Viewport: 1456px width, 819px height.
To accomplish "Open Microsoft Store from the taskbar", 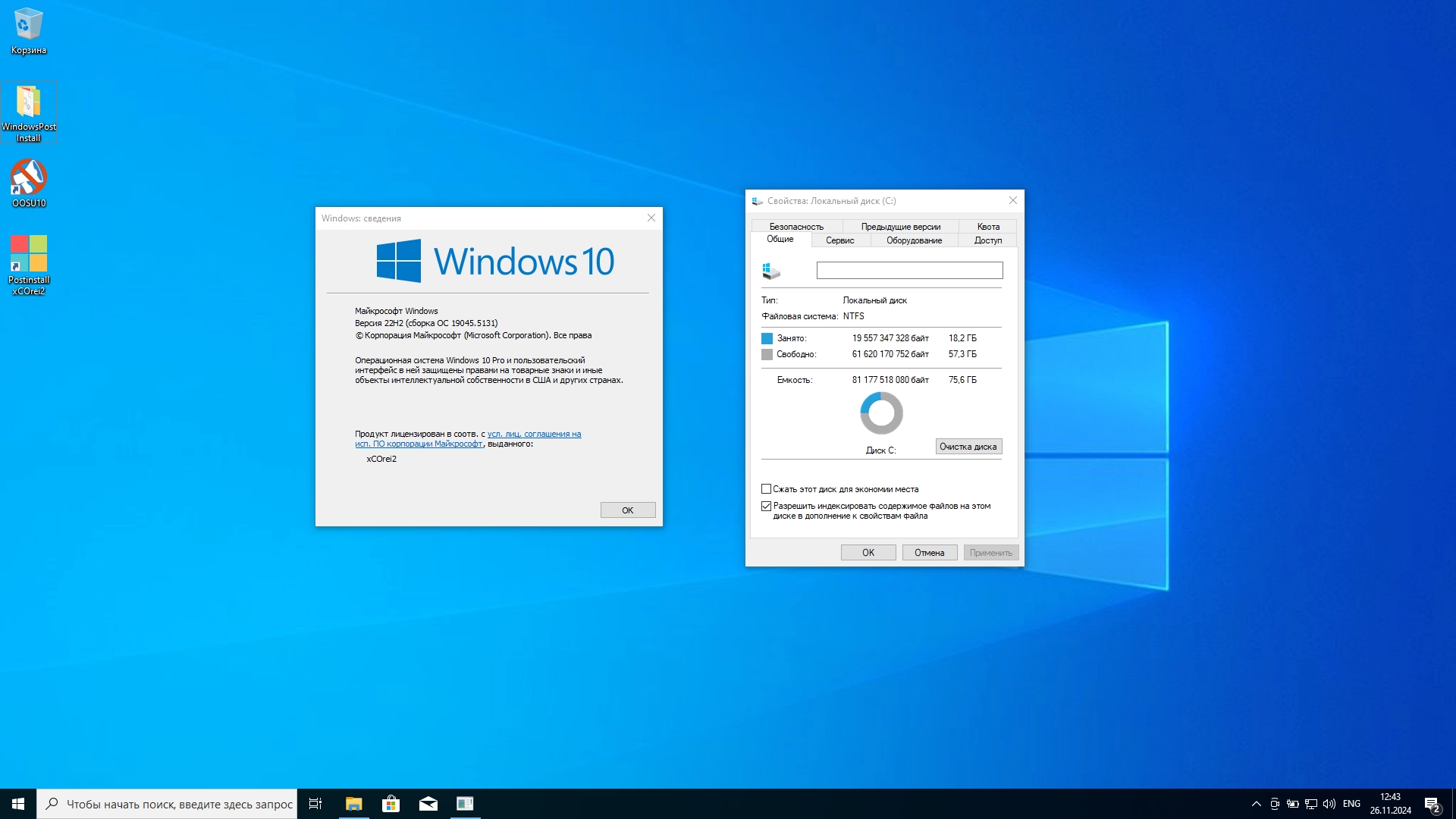I will [x=391, y=804].
